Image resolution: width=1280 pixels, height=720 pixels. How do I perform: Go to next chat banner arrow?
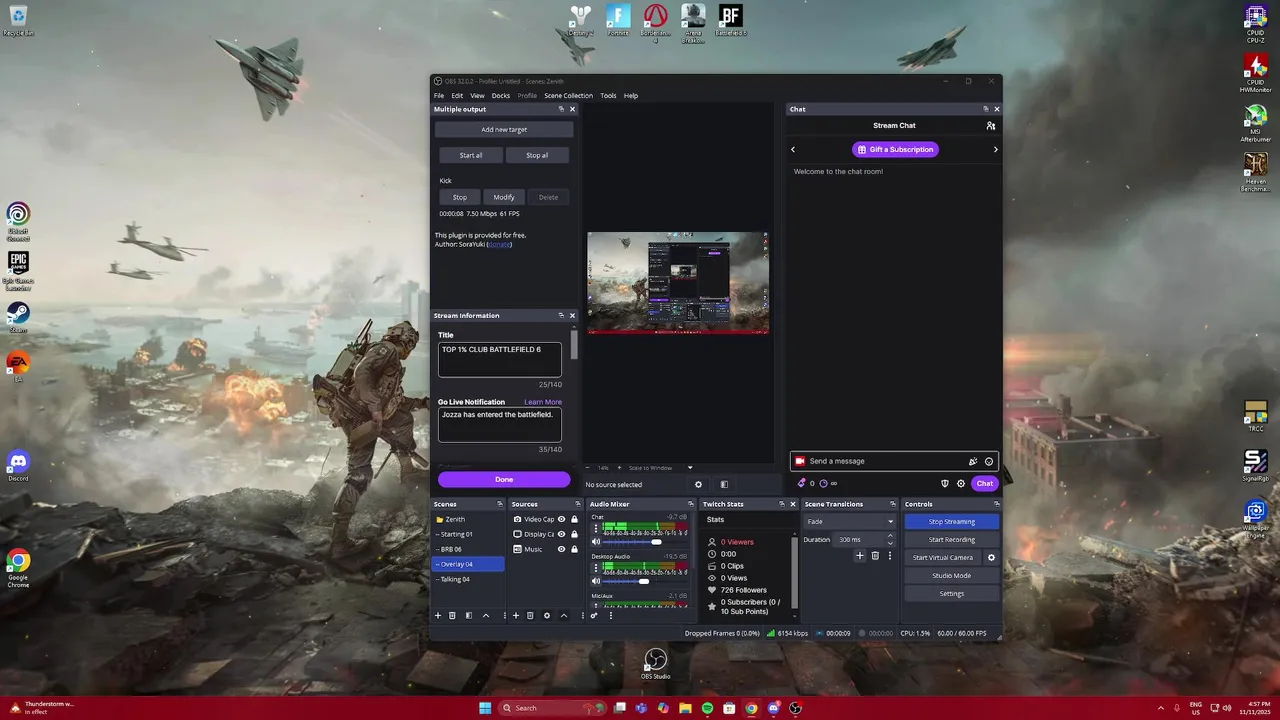995,150
